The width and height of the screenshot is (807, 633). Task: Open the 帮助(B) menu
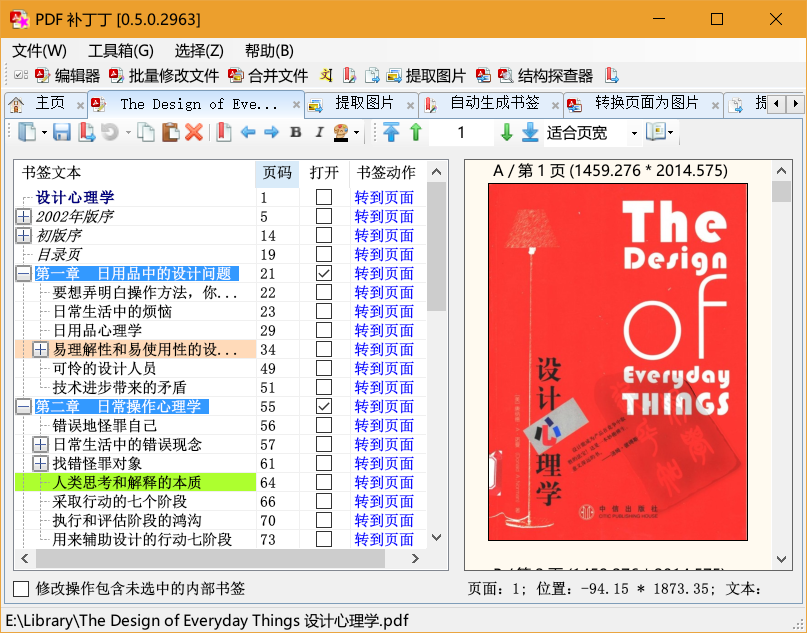tap(269, 51)
